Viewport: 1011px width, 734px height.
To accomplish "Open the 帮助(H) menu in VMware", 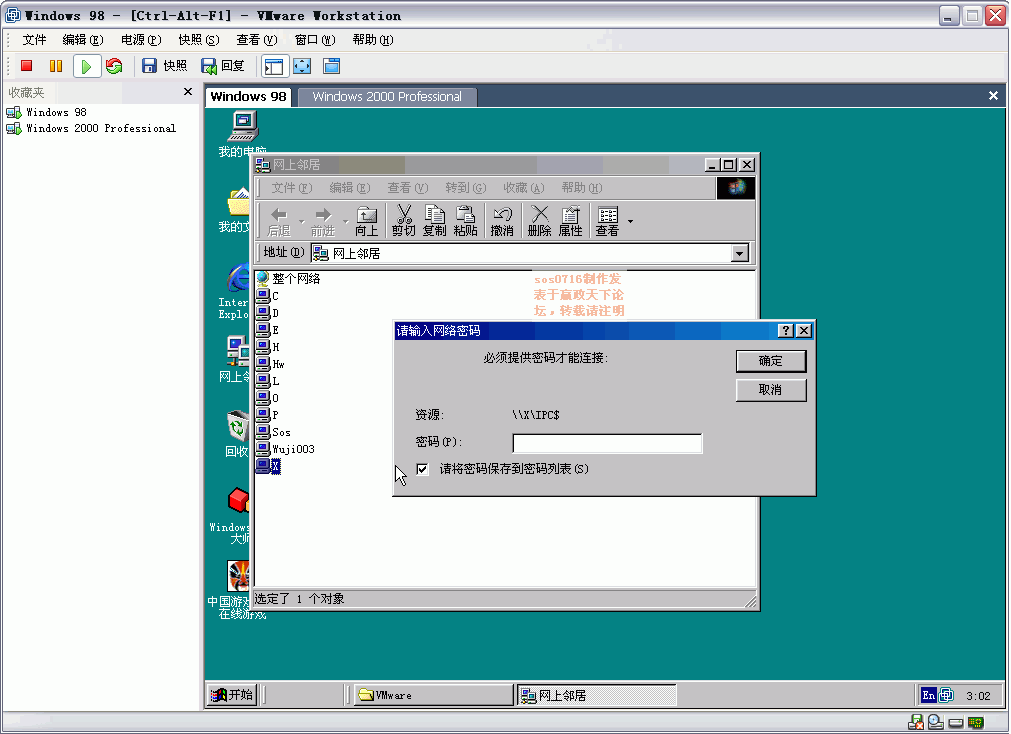I will [x=373, y=40].
